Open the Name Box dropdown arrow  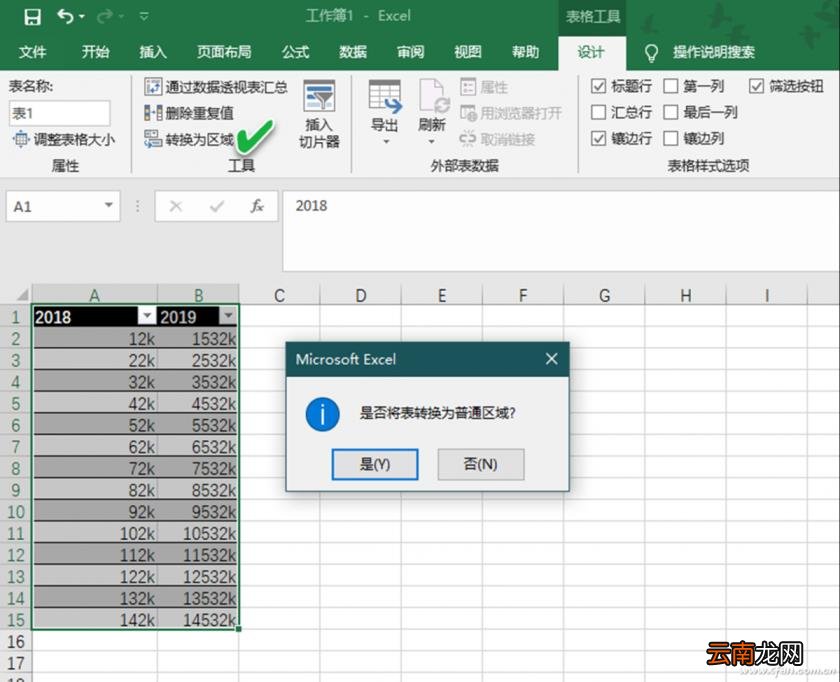pos(109,205)
